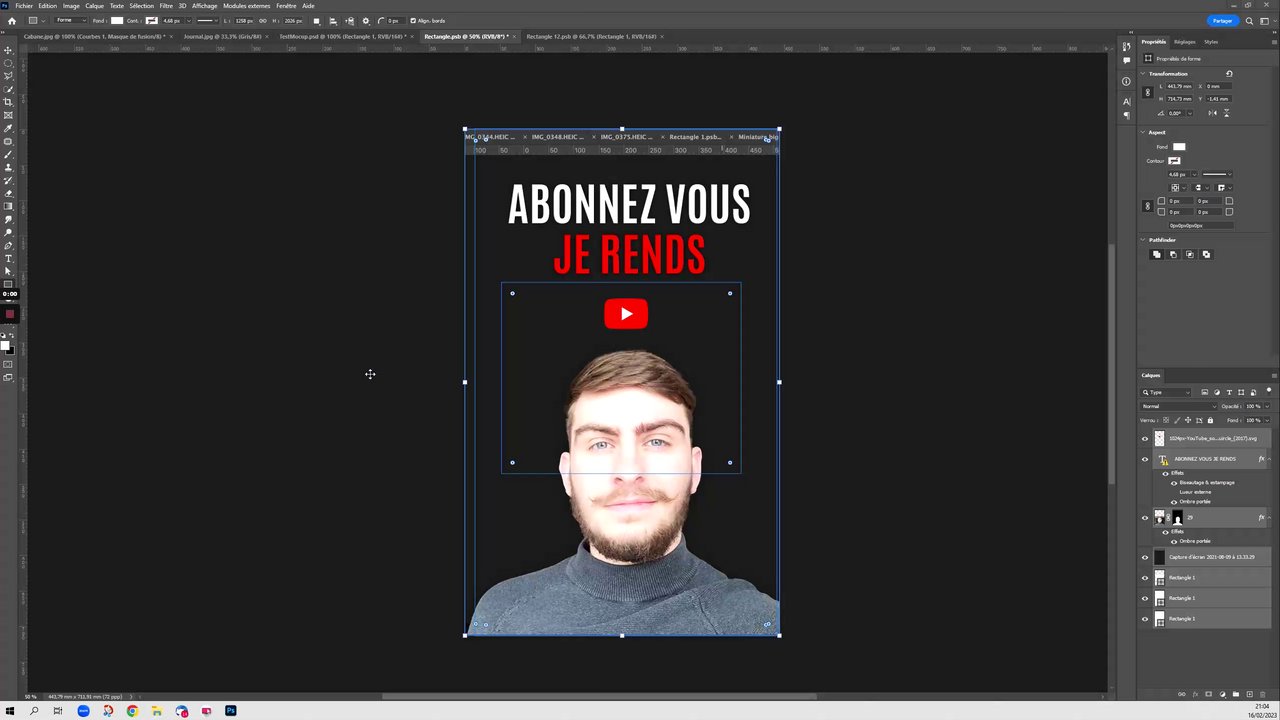Hide the Capture d'écran layer
This screenshot has height=720, width=1280.
(1145, 557)
